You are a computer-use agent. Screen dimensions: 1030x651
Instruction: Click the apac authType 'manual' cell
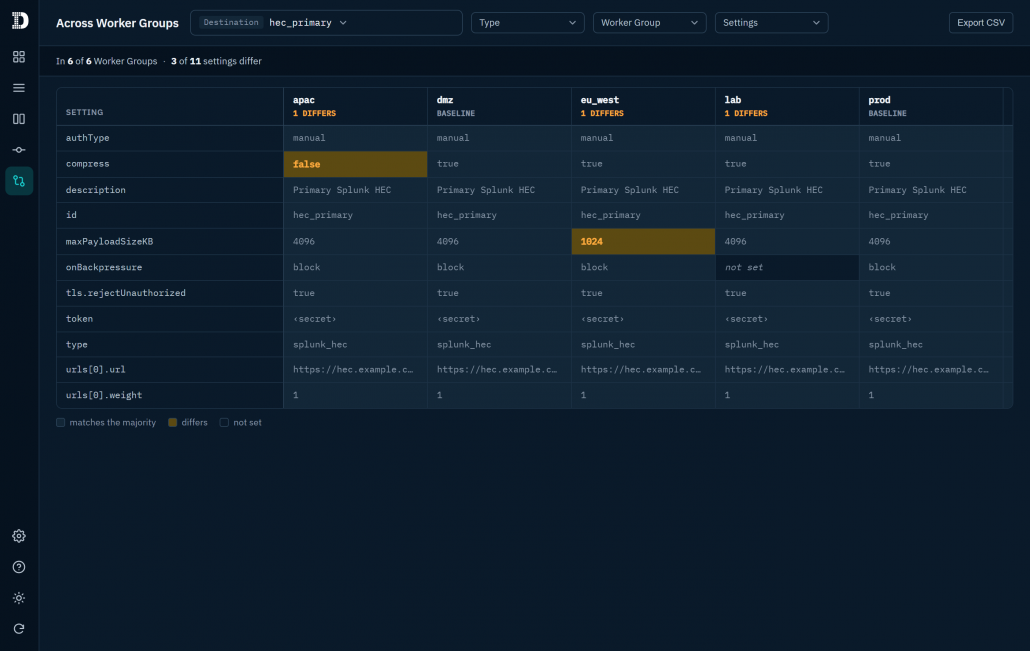tap(355, 138)
